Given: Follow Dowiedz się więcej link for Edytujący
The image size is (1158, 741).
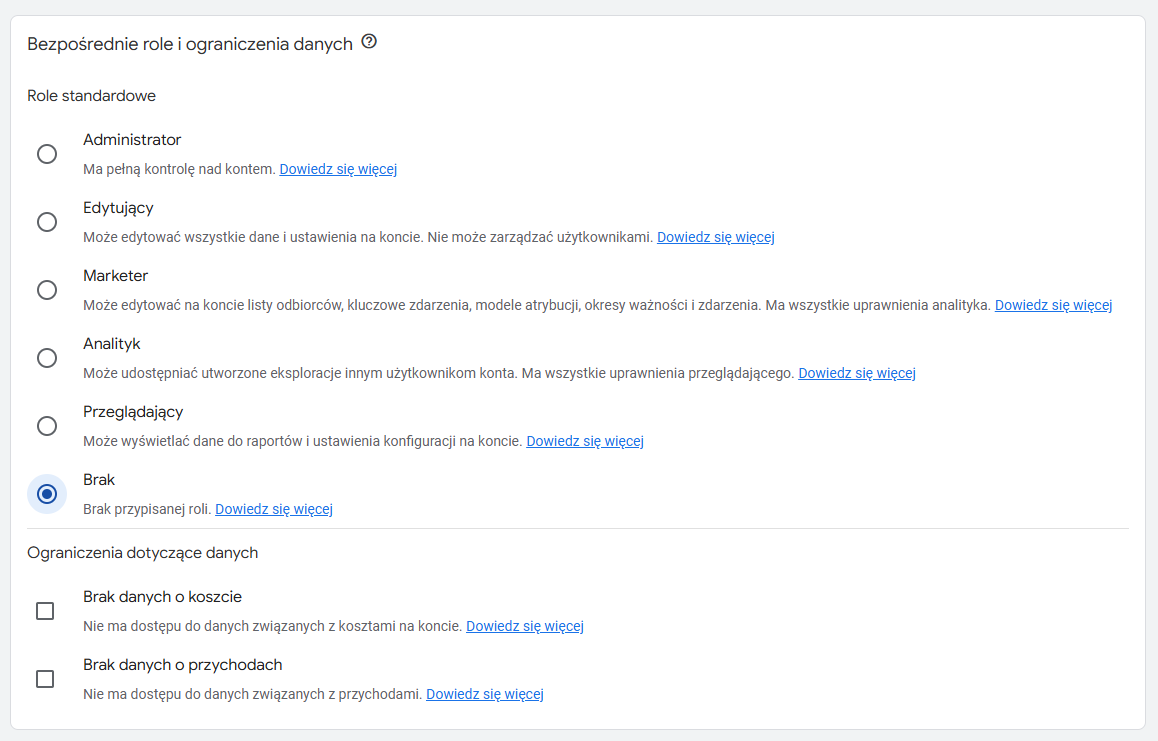Looking at the screenshot, I should [715, 237].
